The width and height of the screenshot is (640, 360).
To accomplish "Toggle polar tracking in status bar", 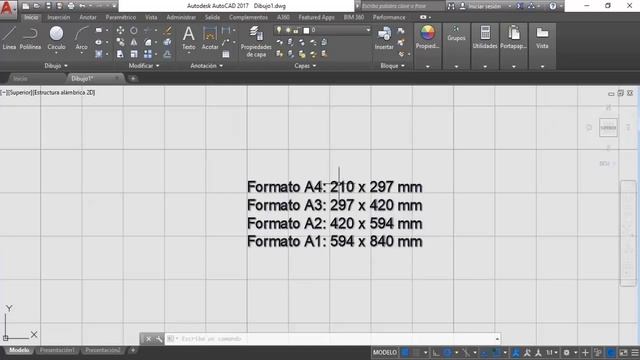I will coord(447,353).
